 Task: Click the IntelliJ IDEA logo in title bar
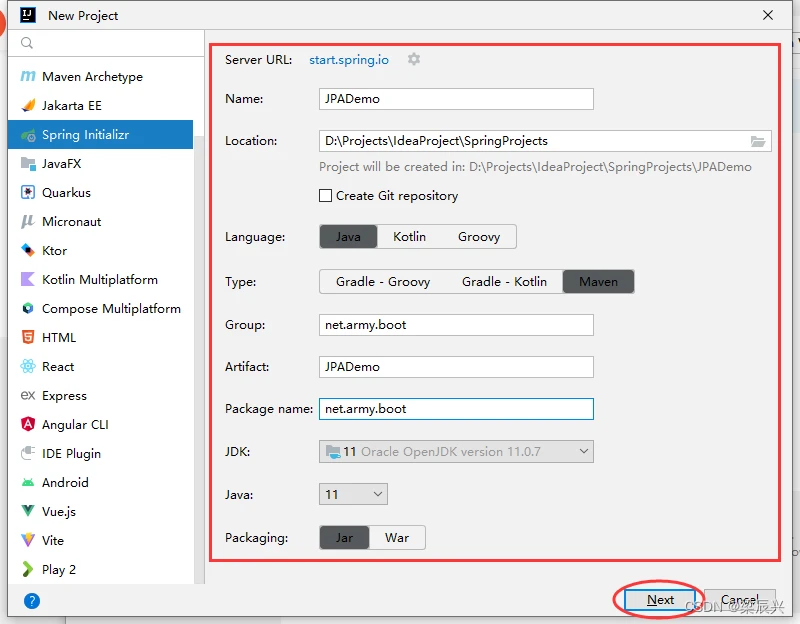coord(28,15)
